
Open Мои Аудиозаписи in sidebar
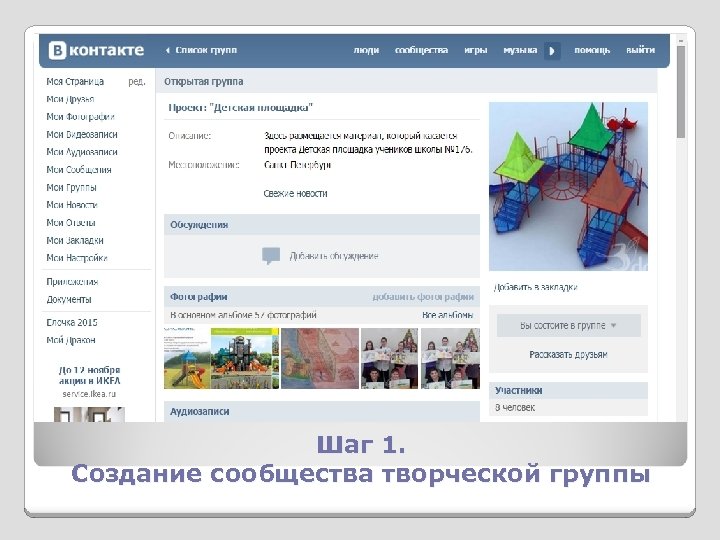pos(82,152)
